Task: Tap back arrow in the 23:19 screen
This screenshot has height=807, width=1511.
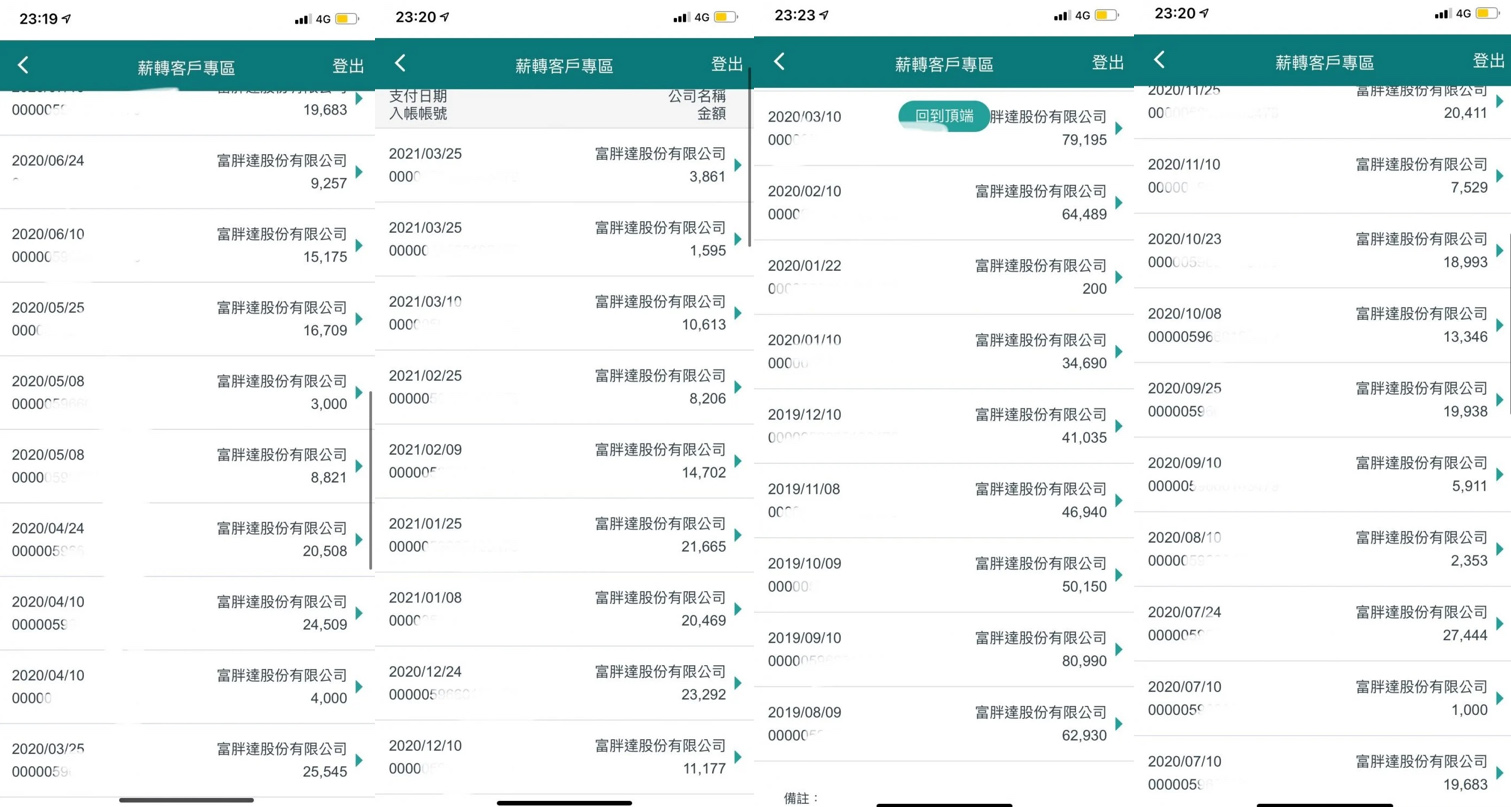Action: [x=24, y=66]
